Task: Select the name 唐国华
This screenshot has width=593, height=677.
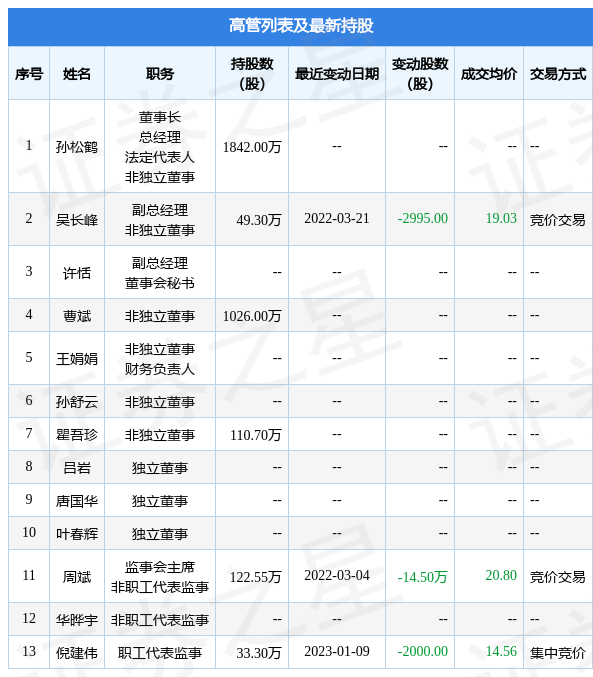Action: (77, 501)
